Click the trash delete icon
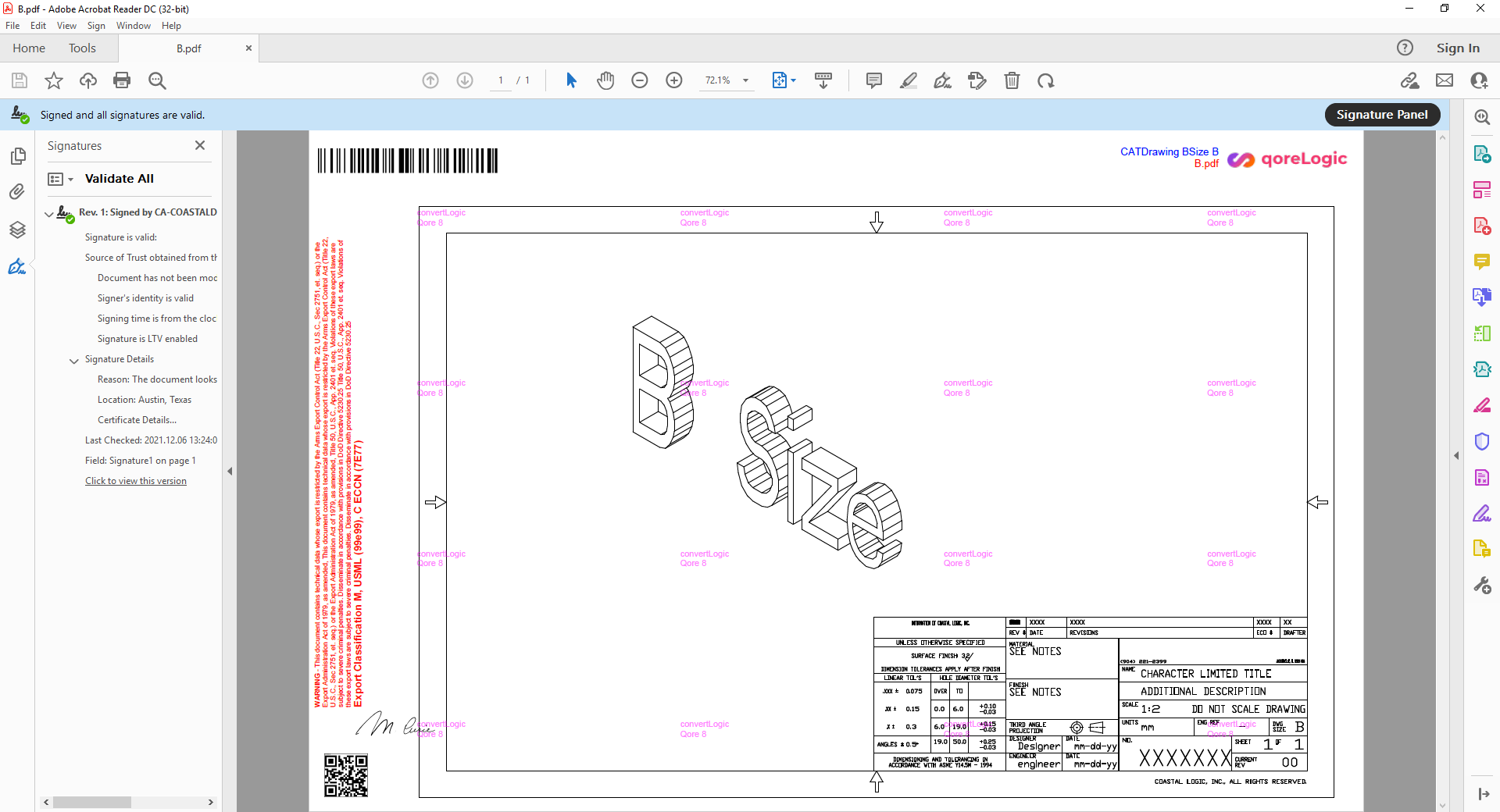Viewport: 1500px width, 812px height. click(1012, 80)
